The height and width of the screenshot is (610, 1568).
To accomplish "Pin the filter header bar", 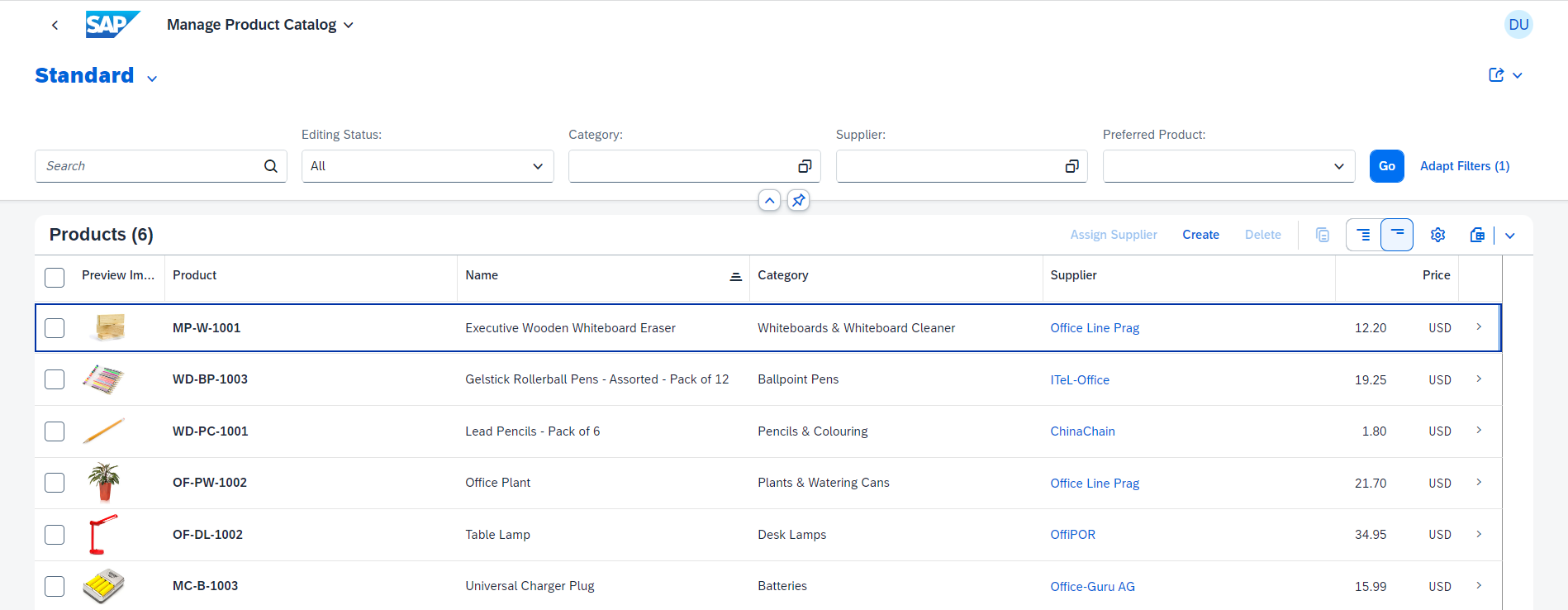I will [798, 201].
